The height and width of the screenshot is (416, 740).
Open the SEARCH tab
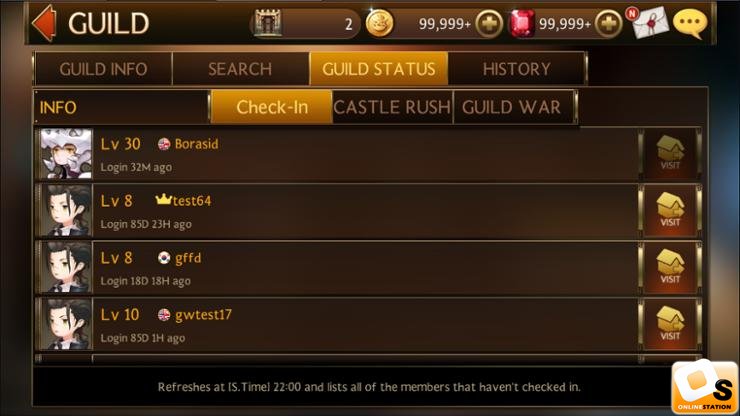[240, 69]
